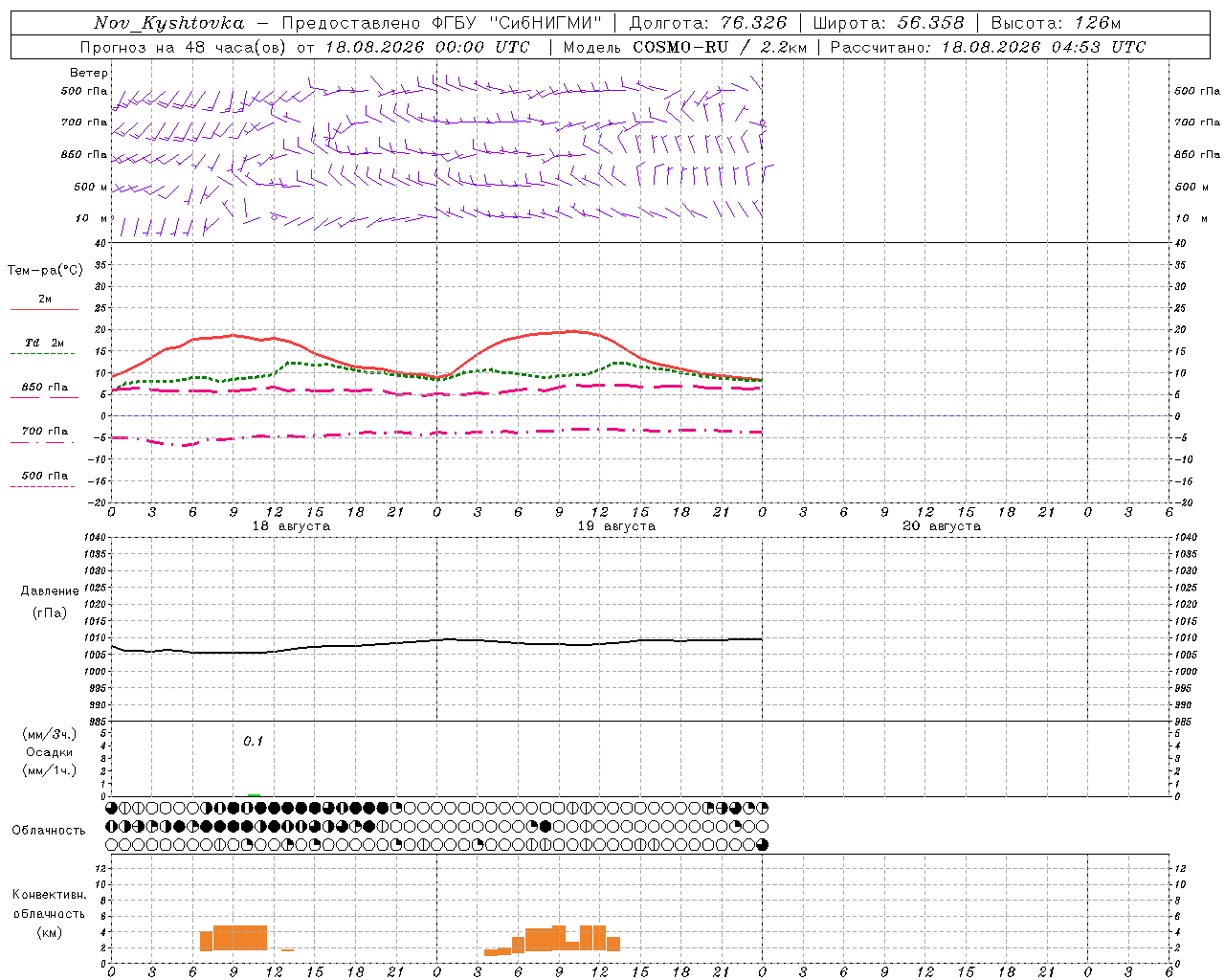
Task: Click the 850 гПа legend dashed line
Action: tap(44, 397)
